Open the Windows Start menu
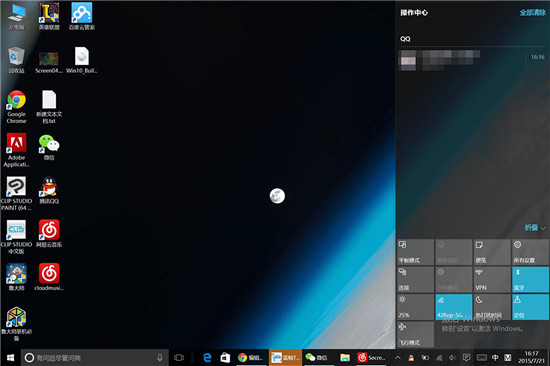Viewport: 550px width, 366px height. coord(10,358)
